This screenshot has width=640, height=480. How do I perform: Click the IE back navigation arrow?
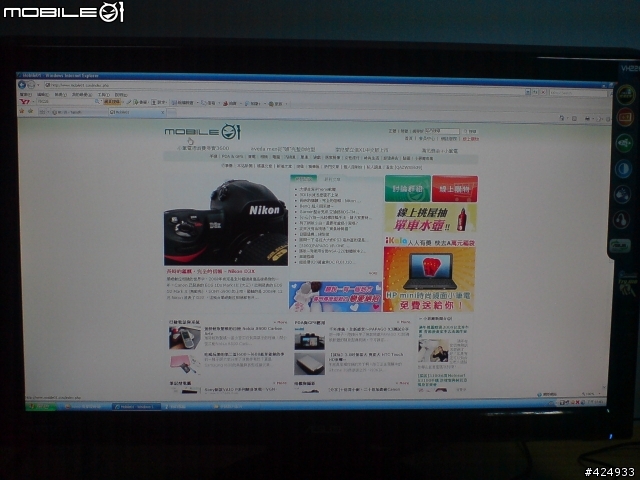22,85
